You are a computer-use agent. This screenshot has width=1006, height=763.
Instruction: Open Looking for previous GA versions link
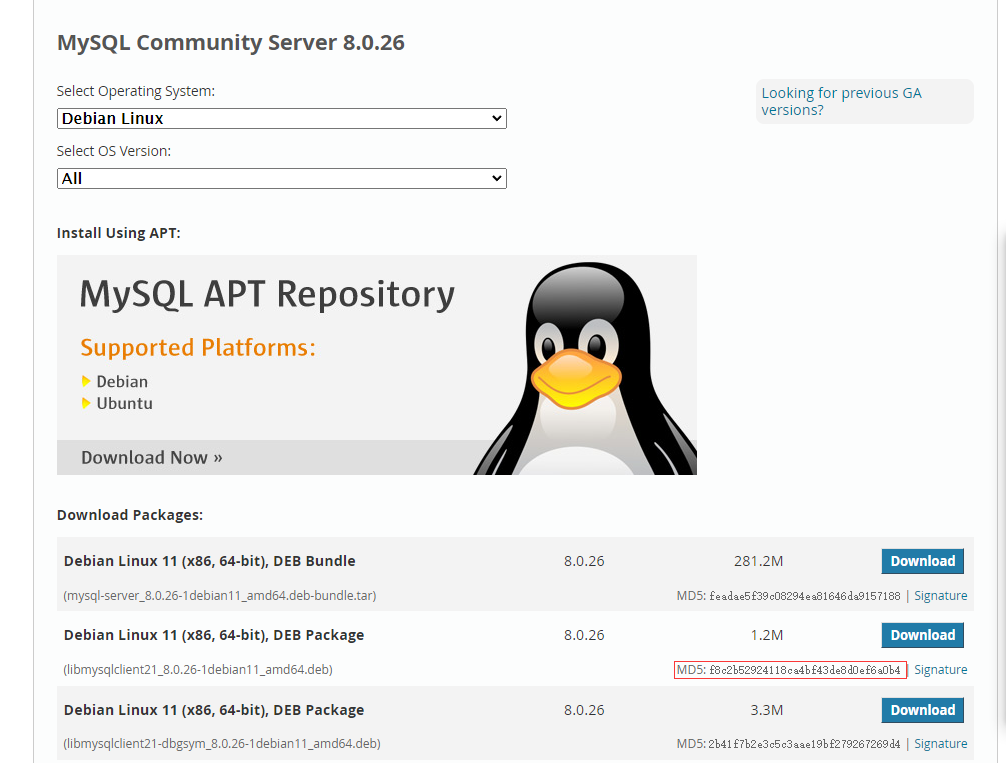841,101
